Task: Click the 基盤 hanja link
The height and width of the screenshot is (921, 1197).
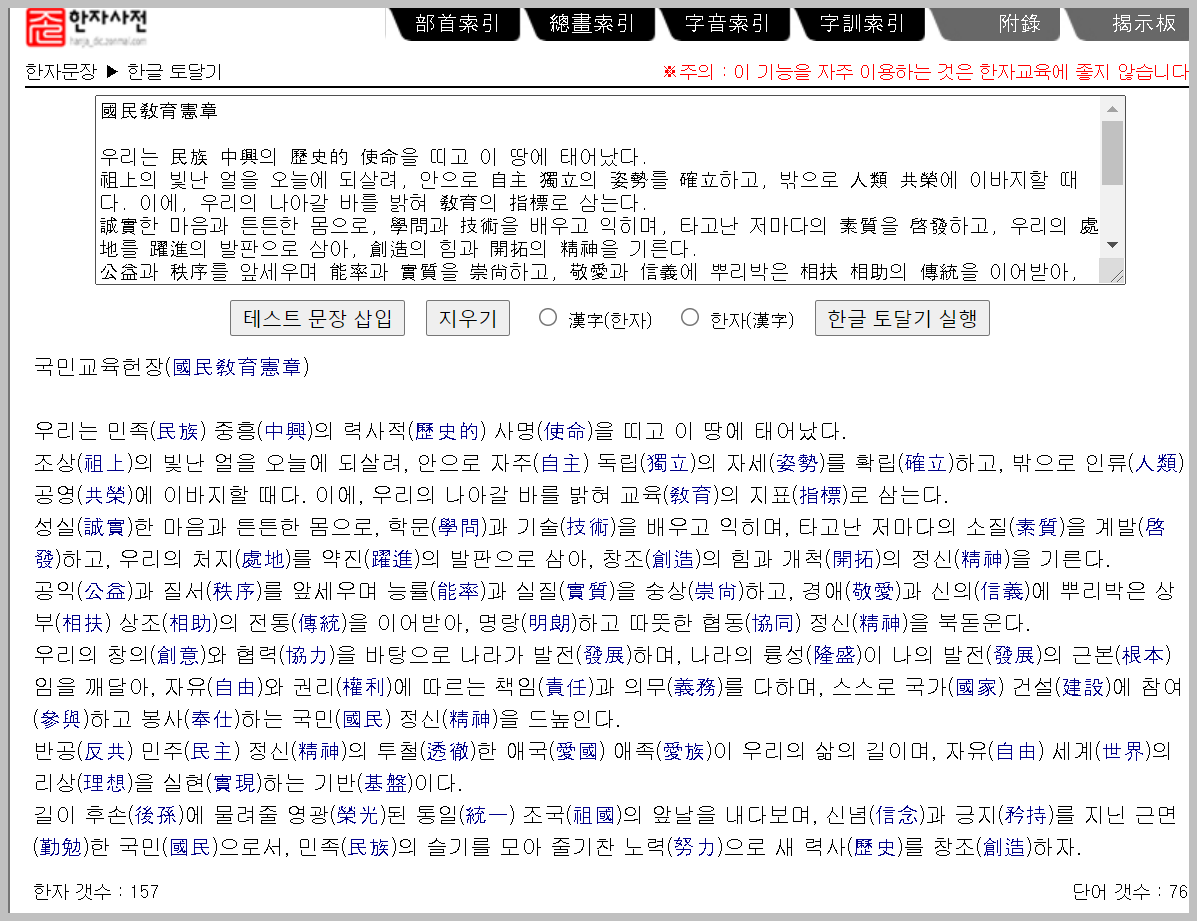Action: (385, 784)
